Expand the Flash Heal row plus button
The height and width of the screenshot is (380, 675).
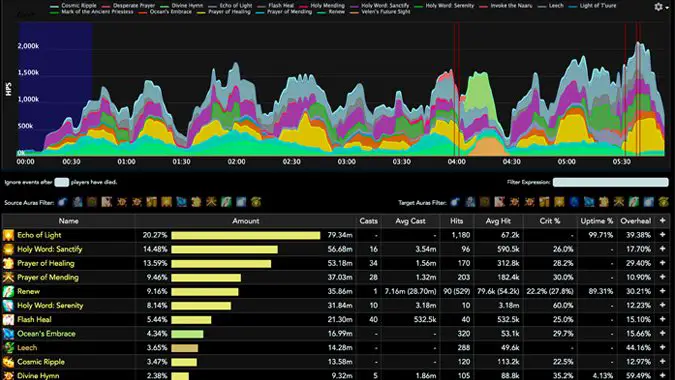(x=663, y=319)
